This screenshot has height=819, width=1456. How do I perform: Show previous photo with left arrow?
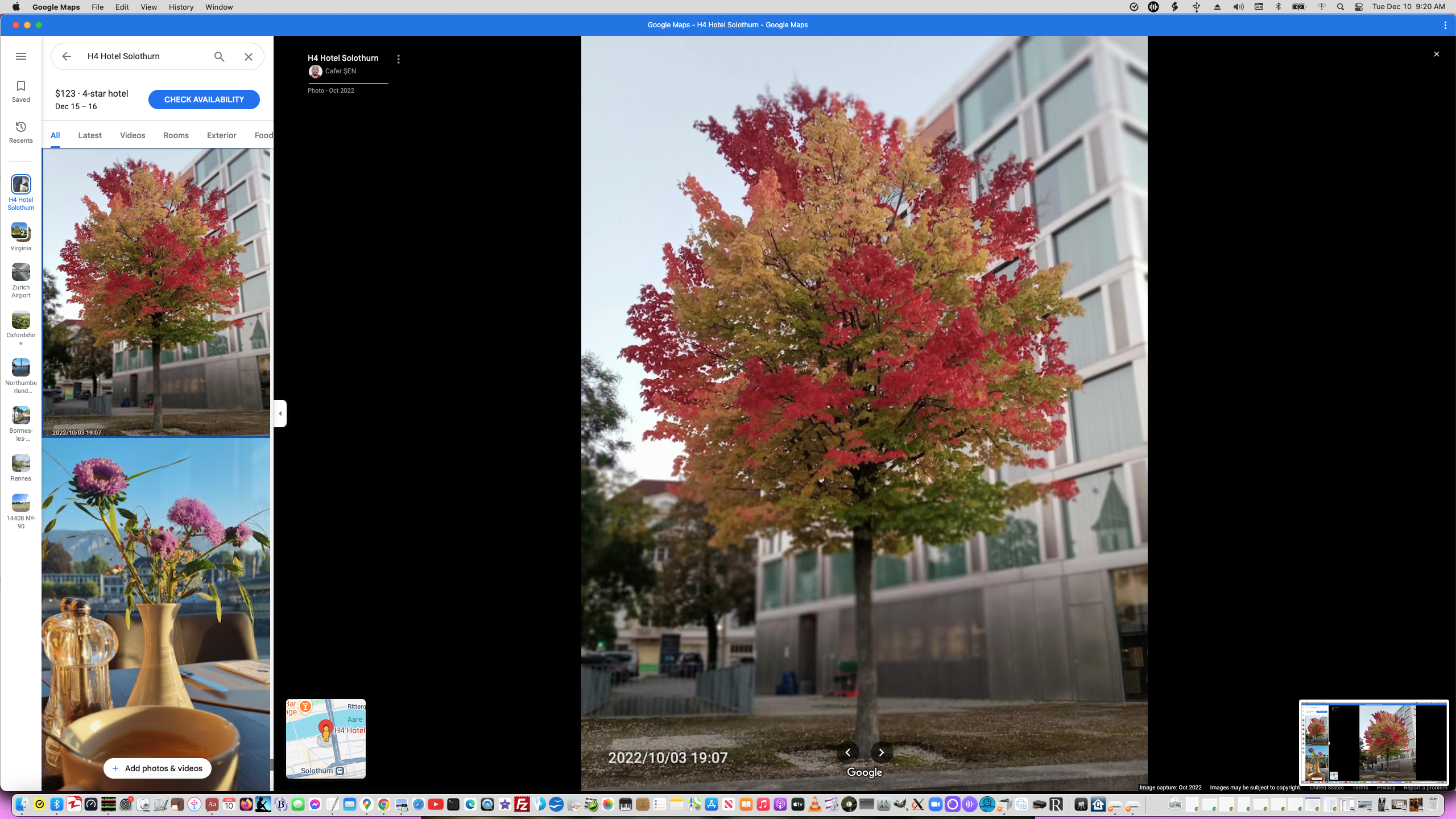tap(847, 752)
